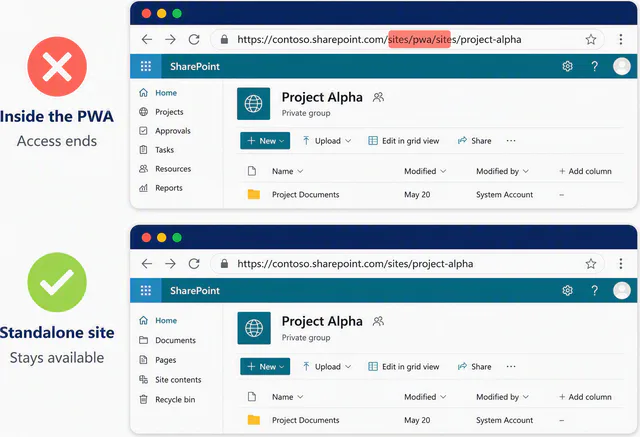Click Edit in grid view in standalone window

(x=404, y=366)
